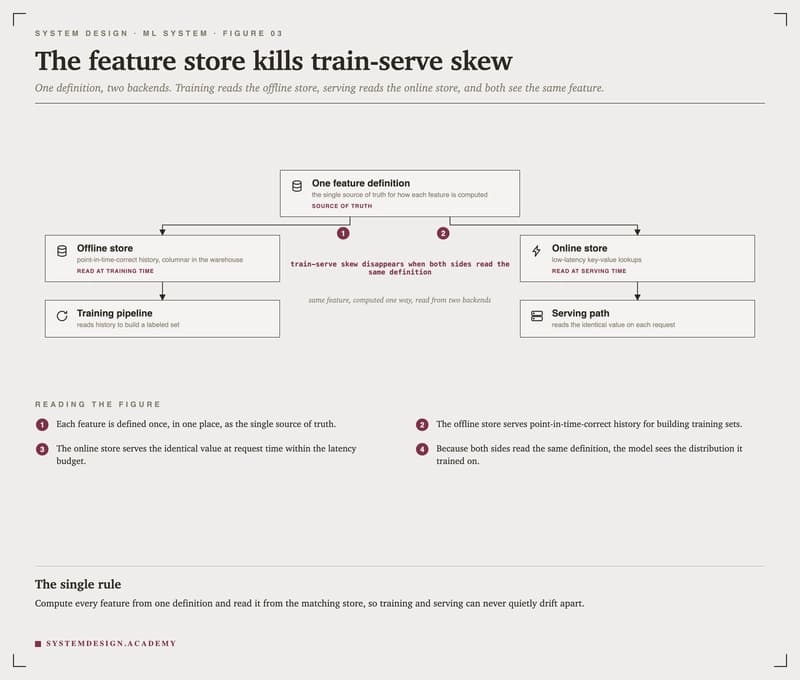Click the refresh icon in Training pipeline

click(x=62, y=316)
